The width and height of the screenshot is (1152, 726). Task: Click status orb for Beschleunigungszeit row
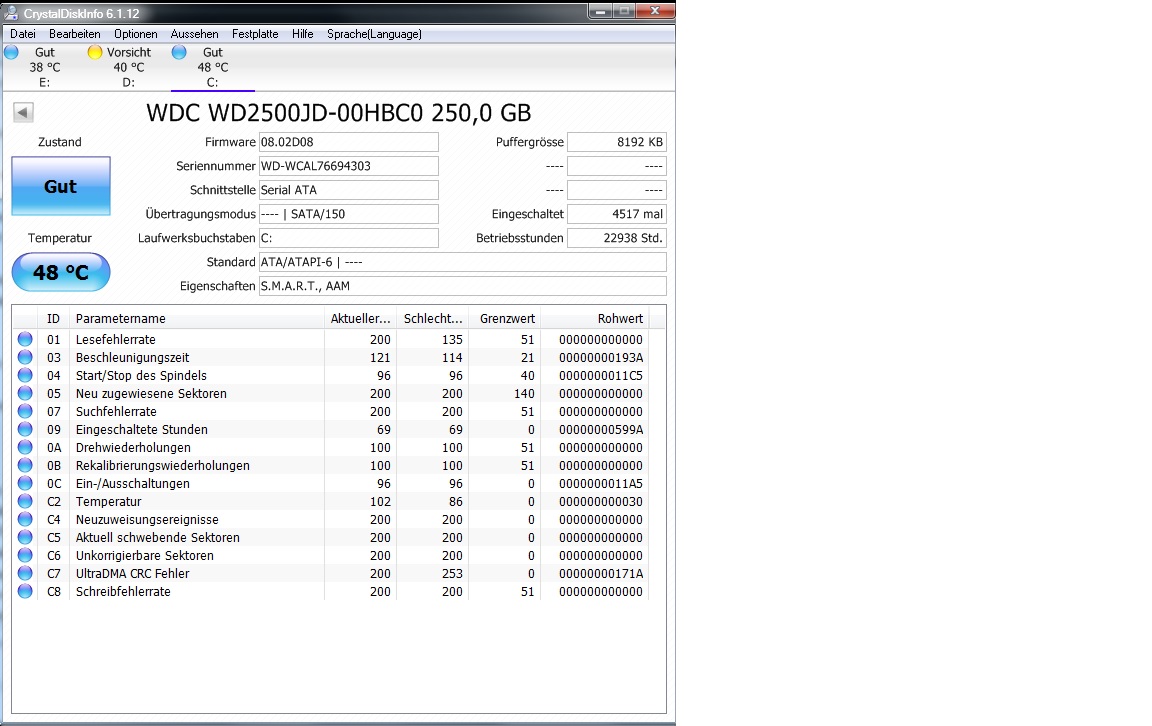click(25, 357)
